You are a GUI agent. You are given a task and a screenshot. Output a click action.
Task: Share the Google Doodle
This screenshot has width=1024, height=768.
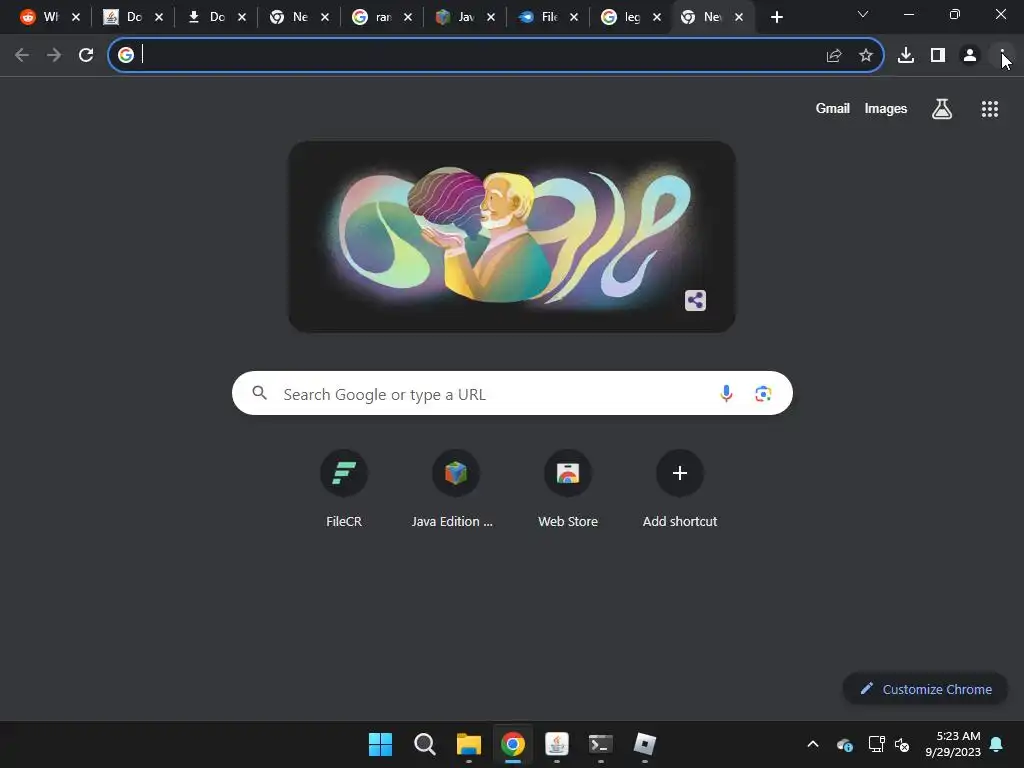click(696, 300)
